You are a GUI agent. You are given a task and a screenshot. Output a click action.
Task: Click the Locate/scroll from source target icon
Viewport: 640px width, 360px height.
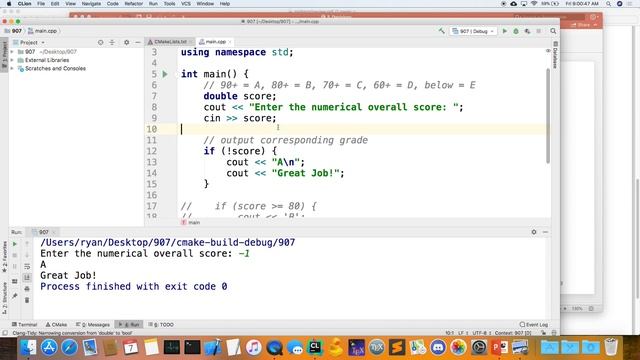(100, 42)
